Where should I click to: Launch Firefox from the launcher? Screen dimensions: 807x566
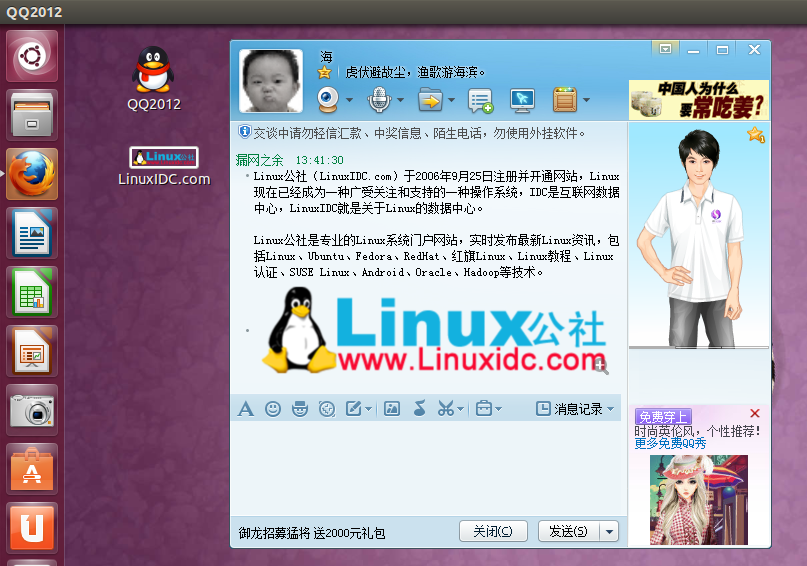32,174
